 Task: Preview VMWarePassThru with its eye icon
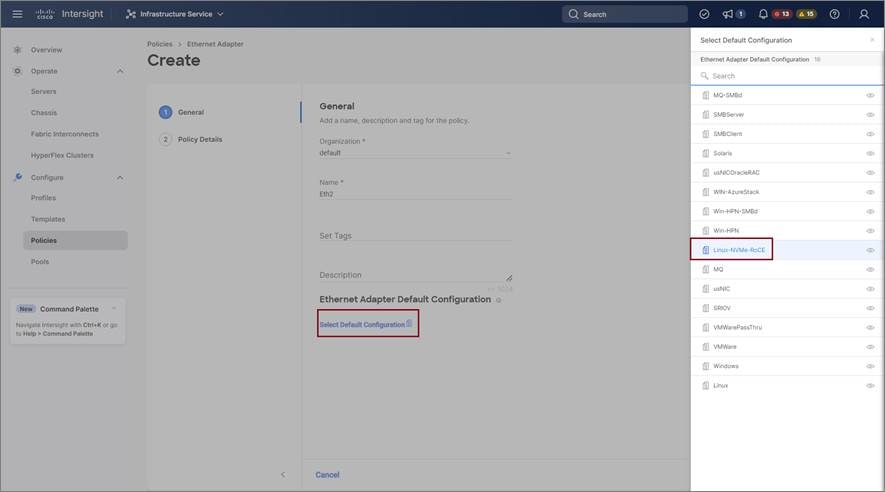(870, 327)
